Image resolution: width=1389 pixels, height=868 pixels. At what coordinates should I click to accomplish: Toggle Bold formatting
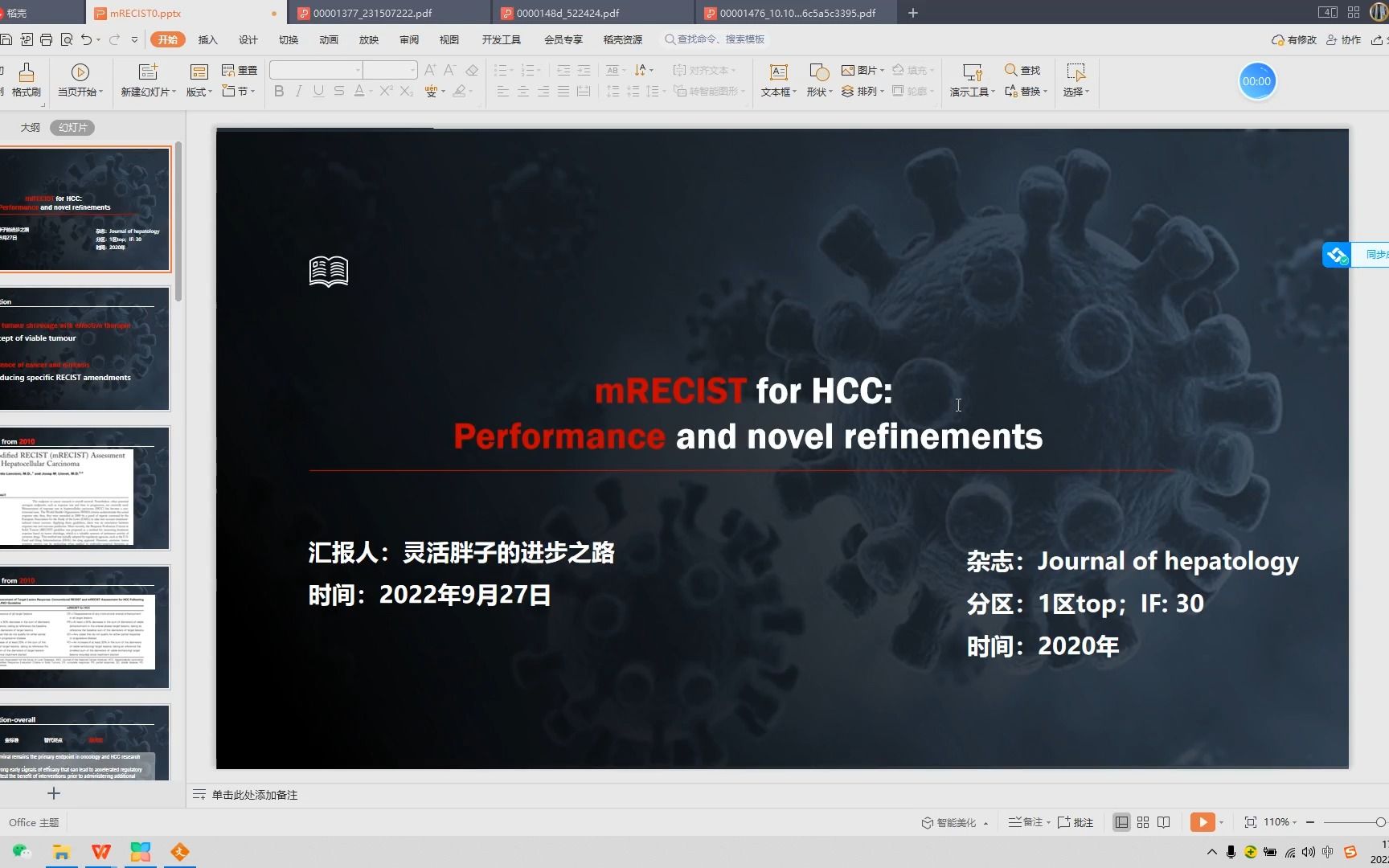(x=279, y=91)
